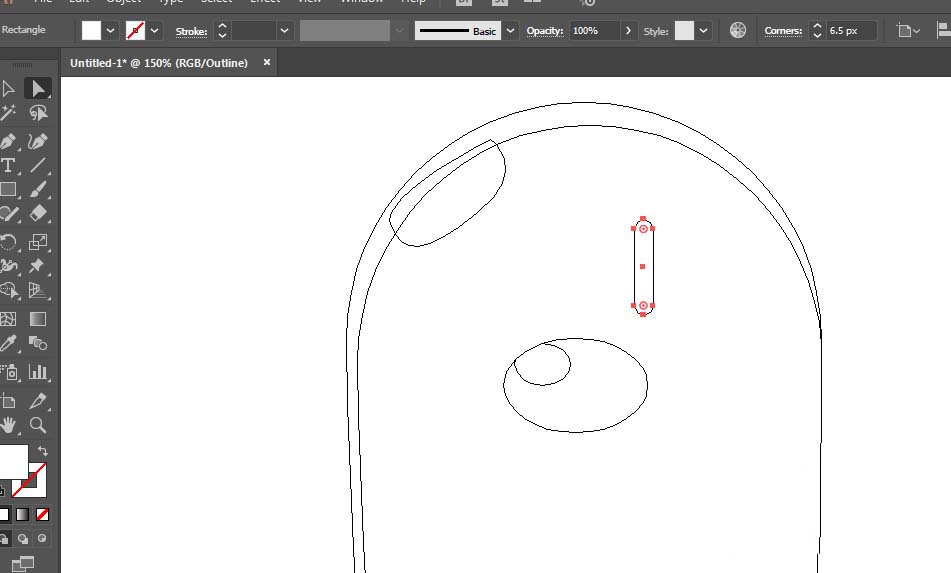Choose the Hand tool
This screenshot has width=951, height=573.
click(x=9, y=425)
